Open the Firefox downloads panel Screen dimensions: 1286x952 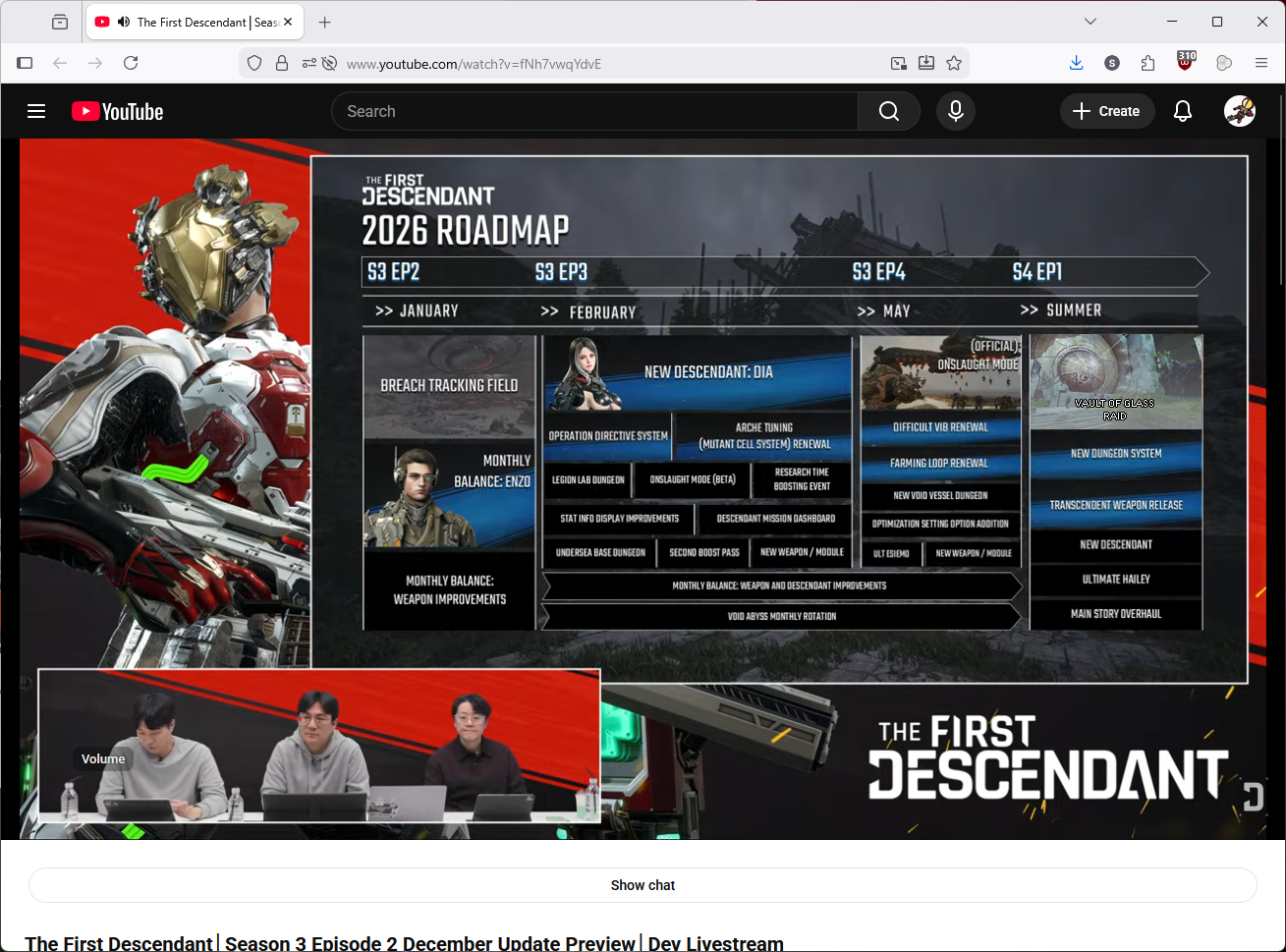click(1077, 63)
